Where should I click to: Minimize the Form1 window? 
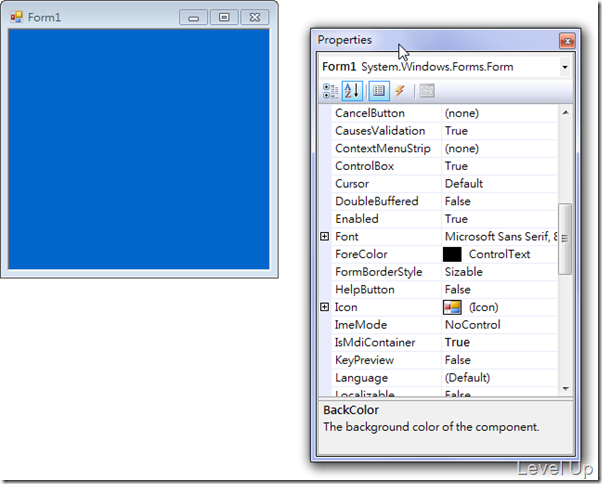click(x=194, y=17)
